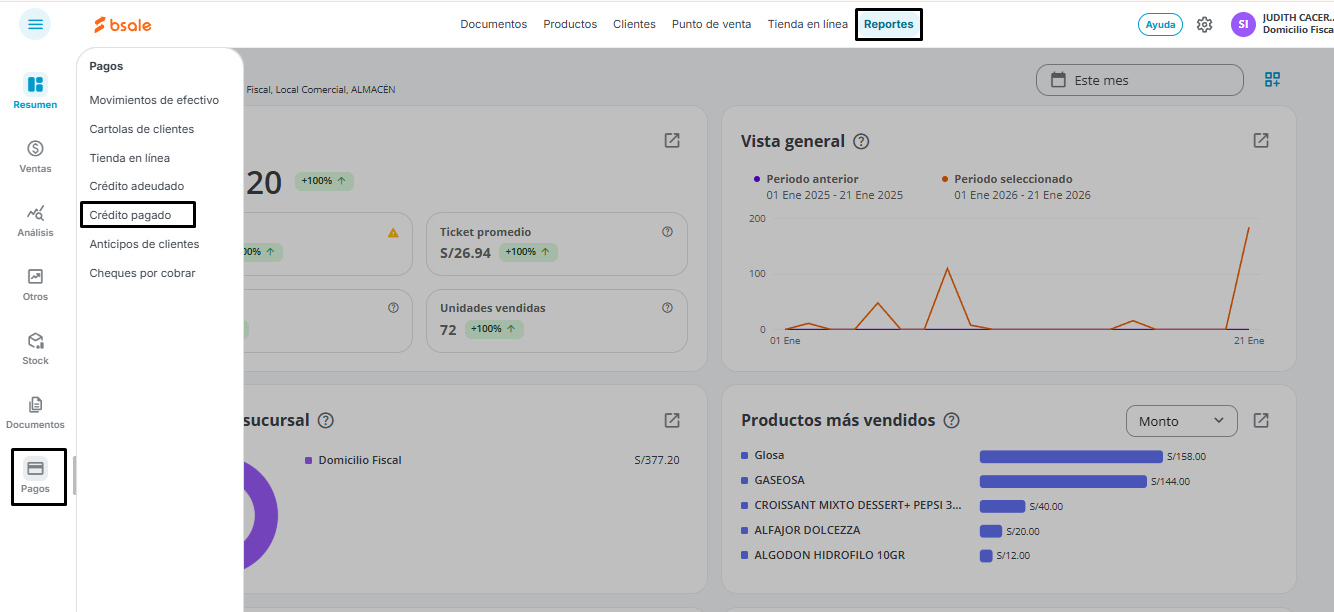Open Vista general in external view

[1261, 140]
